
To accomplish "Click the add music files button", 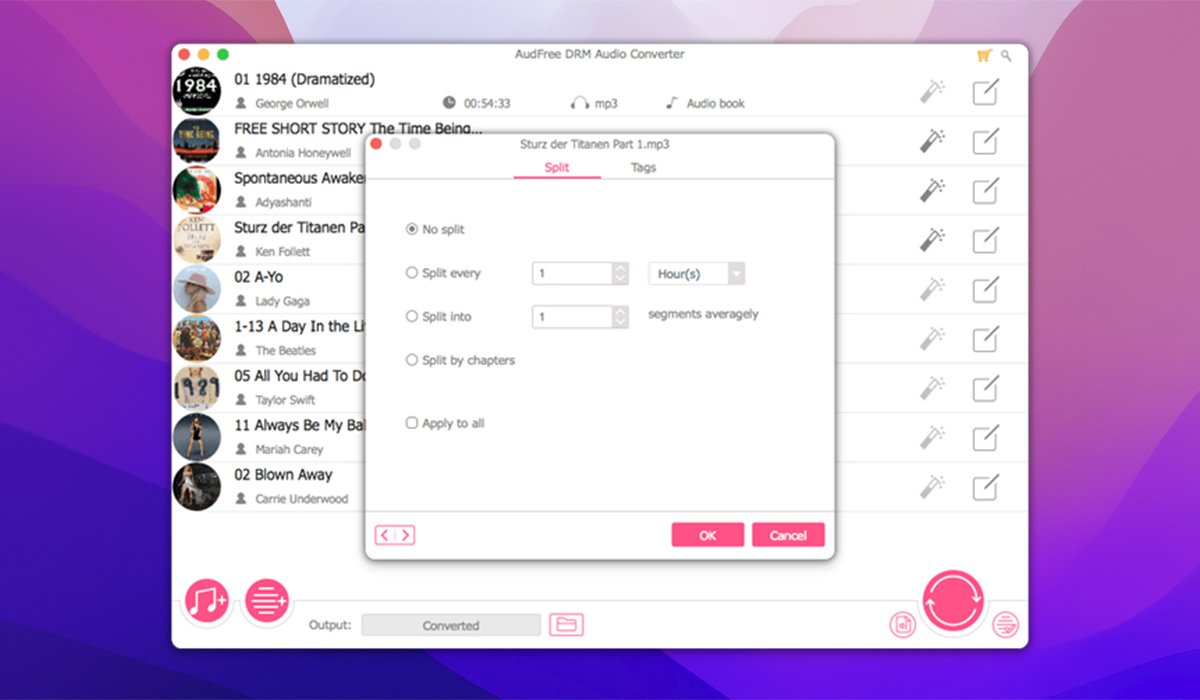I will point(207,602).
